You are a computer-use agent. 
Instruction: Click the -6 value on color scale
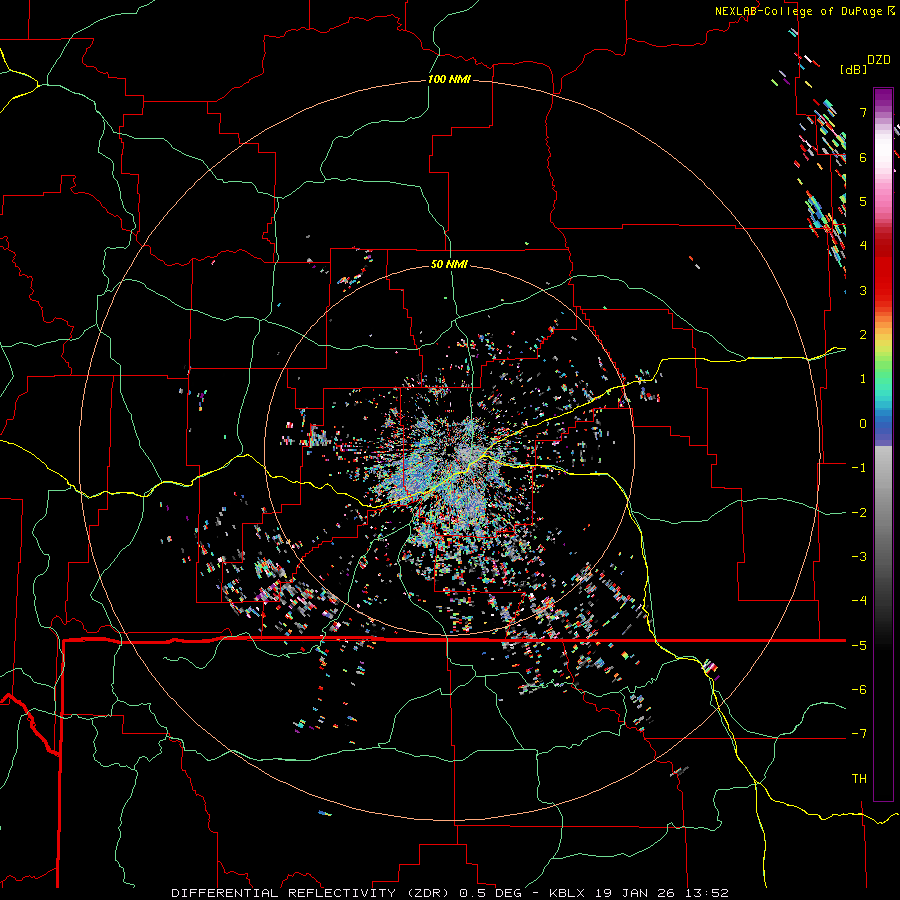(x=859, y=690)
